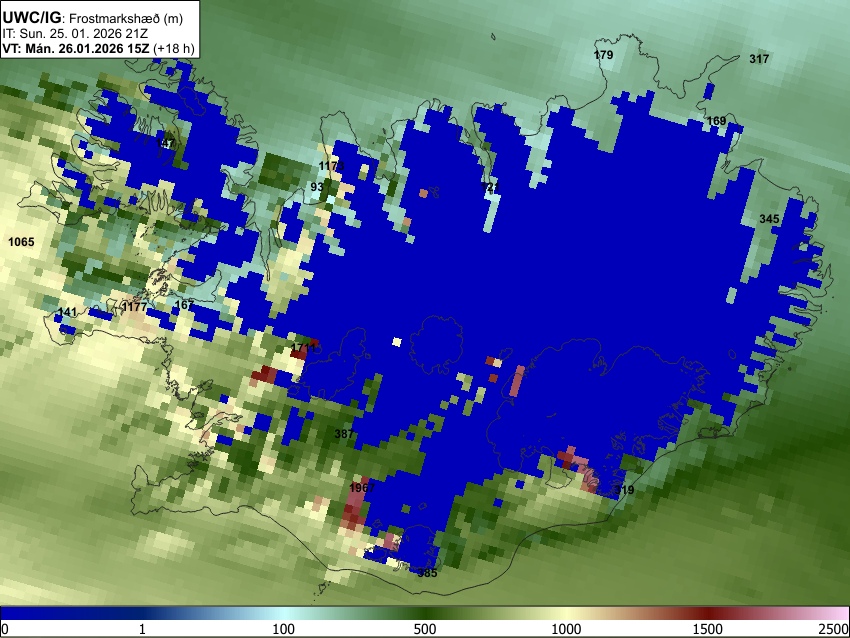Select the map value 147
The image size is (850, 638).
(165, 143)
